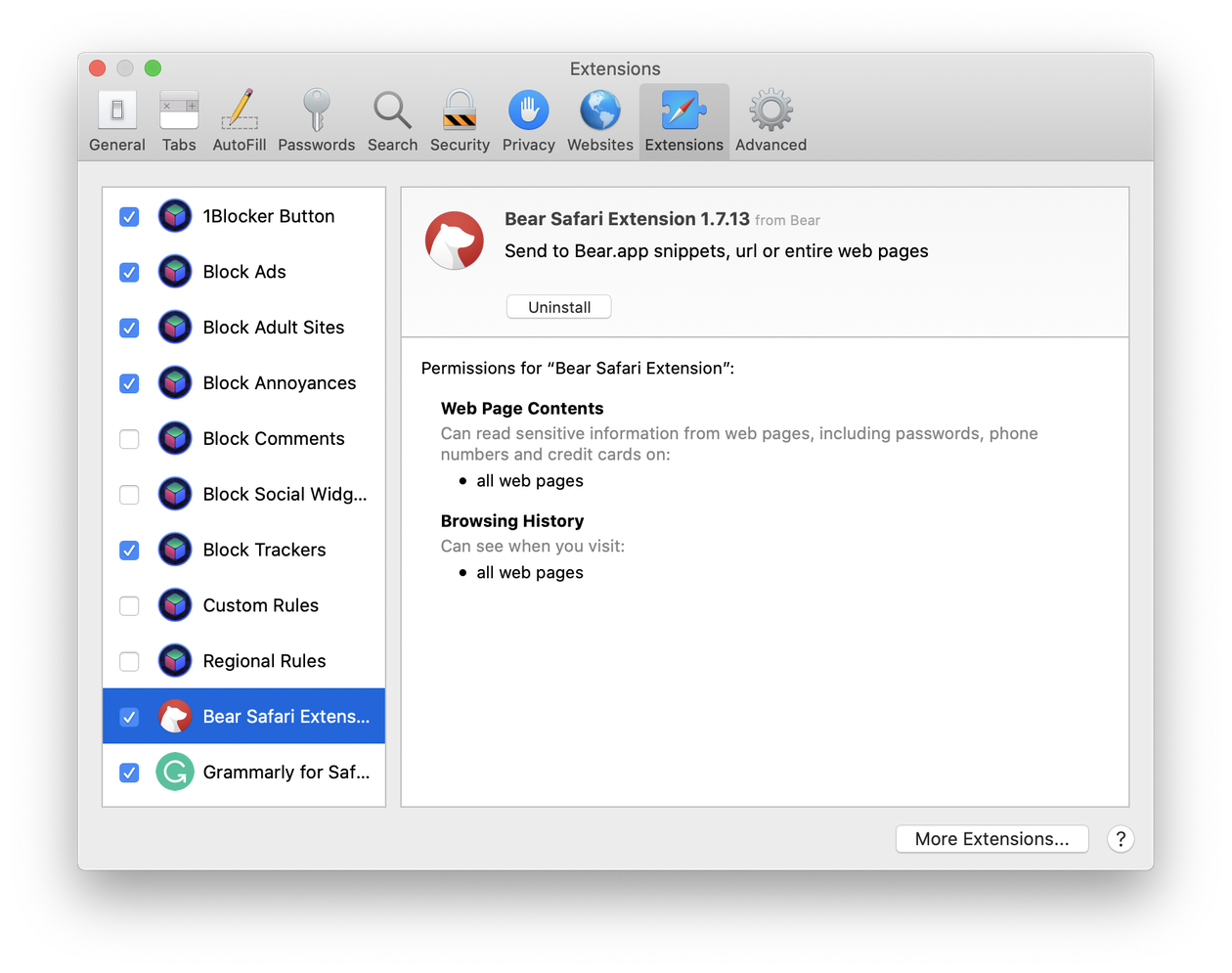
Task: Click "all web pages" under Browsing History
Action: pyautogui.click(x=530, y=573)
